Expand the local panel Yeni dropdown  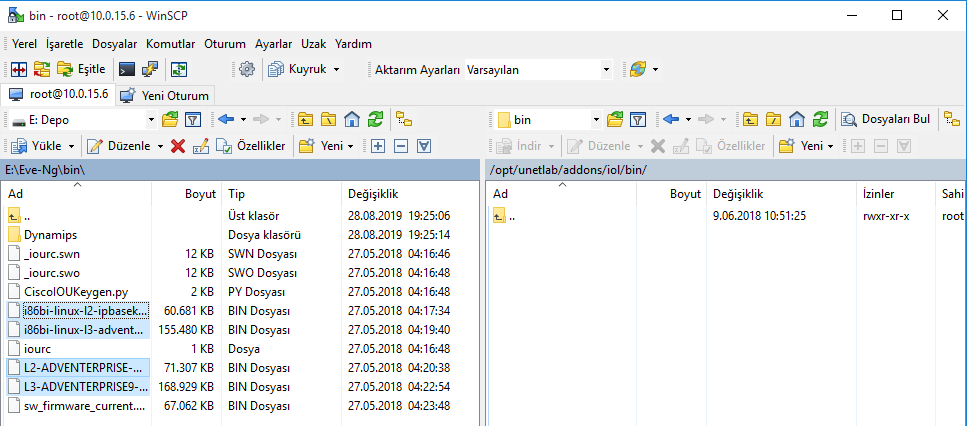coord(350,146)
